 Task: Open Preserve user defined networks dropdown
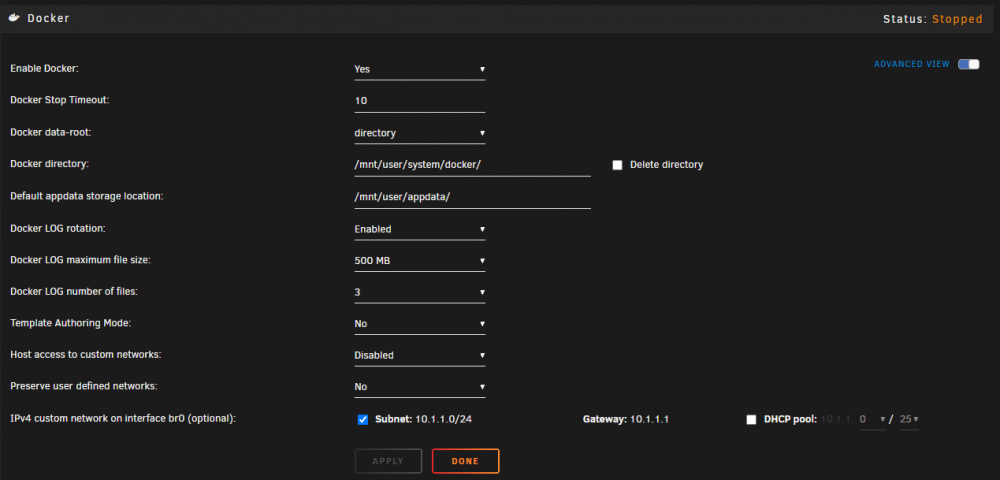click(420, 387)
